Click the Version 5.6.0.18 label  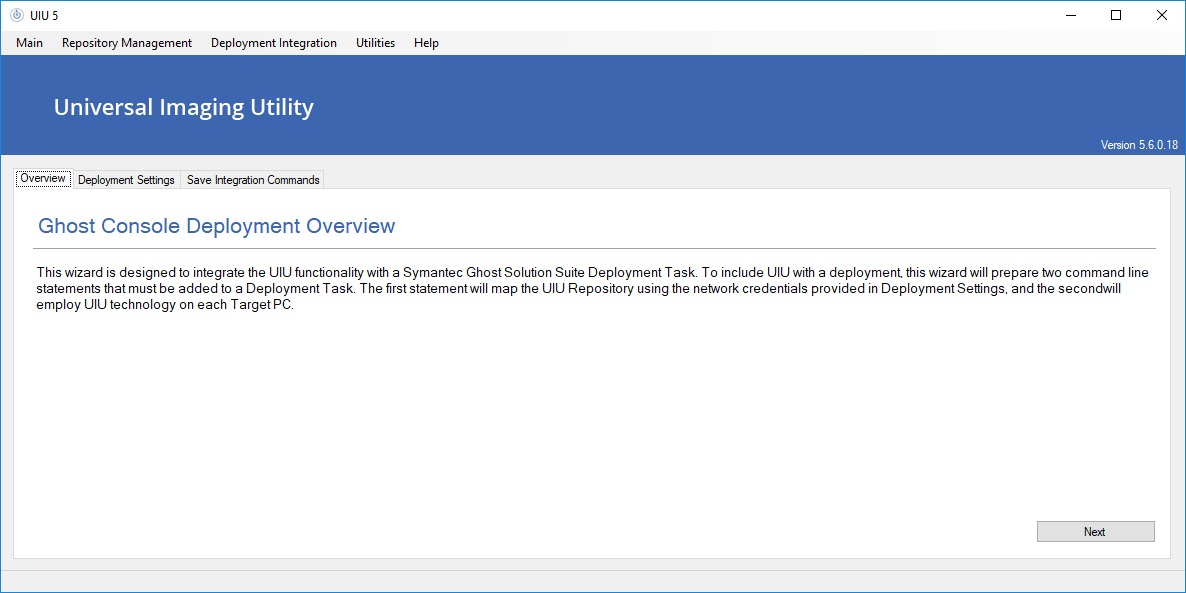(1139, 145)
